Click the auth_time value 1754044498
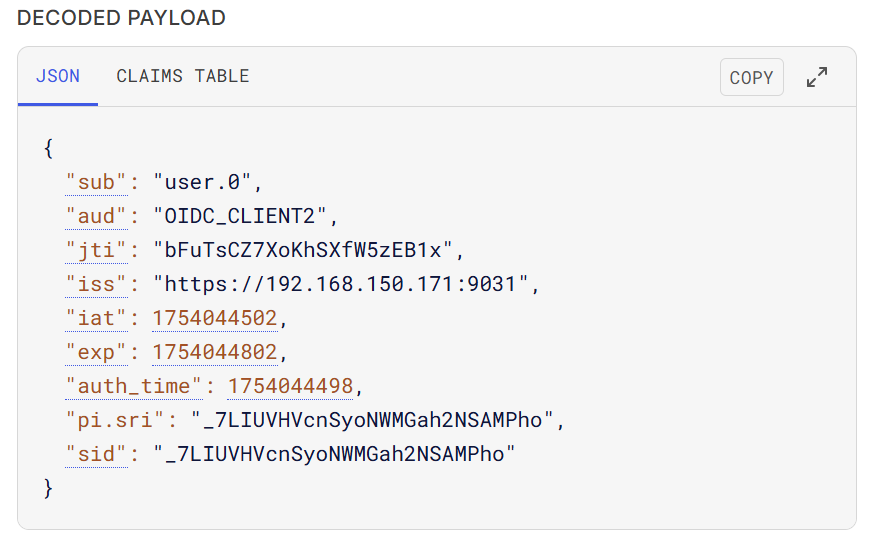The width and height of the screenshot is (888, 548). (x=291, y=386)
